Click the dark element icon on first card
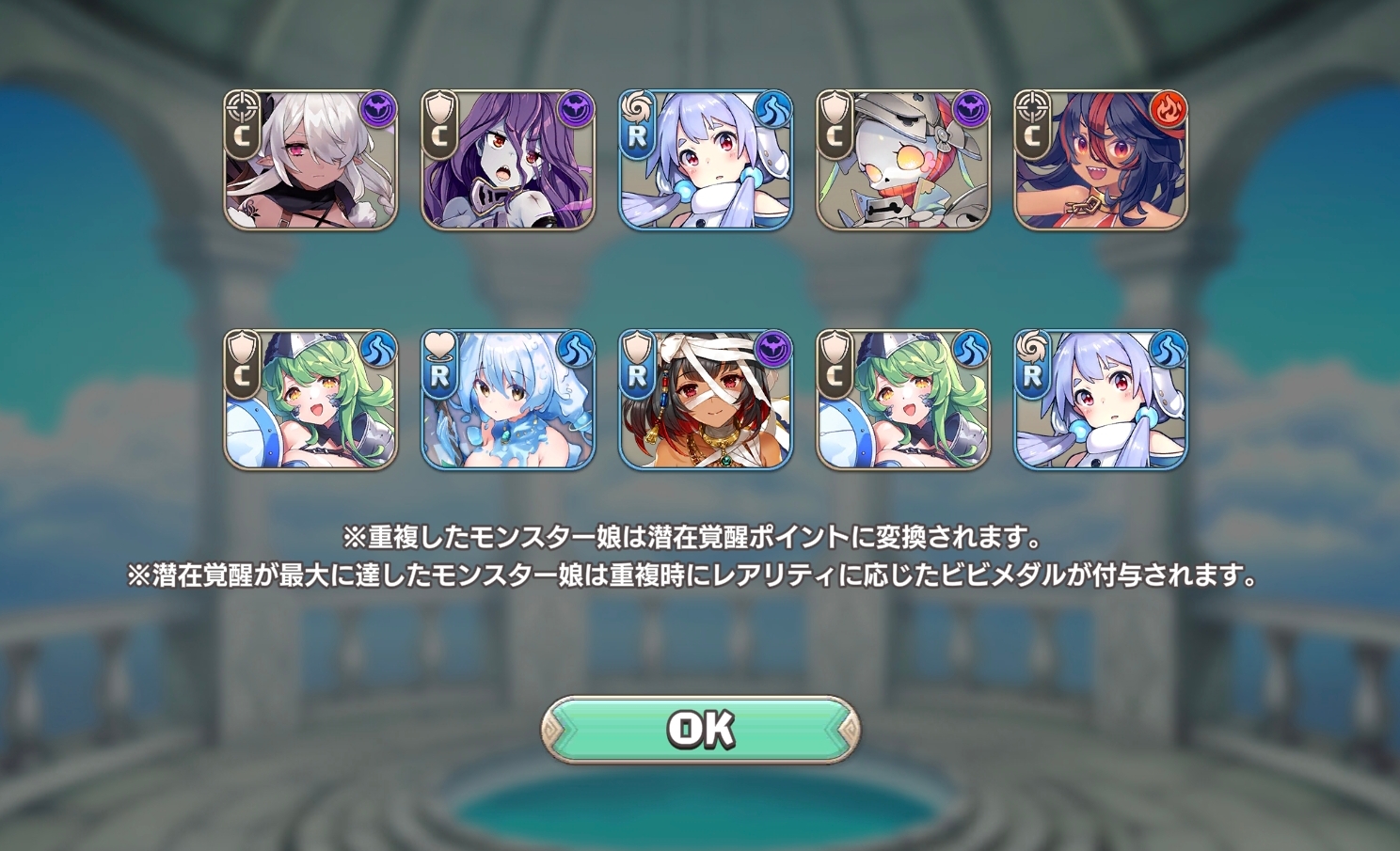This screenshot has height=851, width=1400. [x=377, y=110]
